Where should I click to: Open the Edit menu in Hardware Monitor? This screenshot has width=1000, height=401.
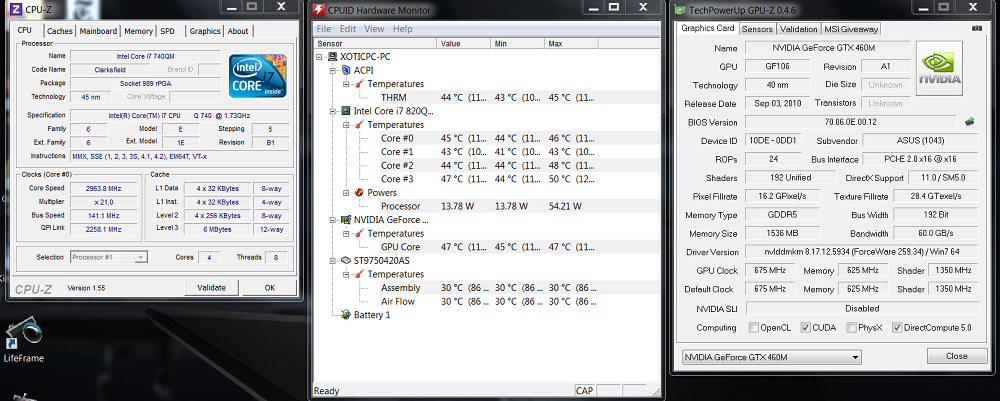pyautogui.click(x=348, y=29)
